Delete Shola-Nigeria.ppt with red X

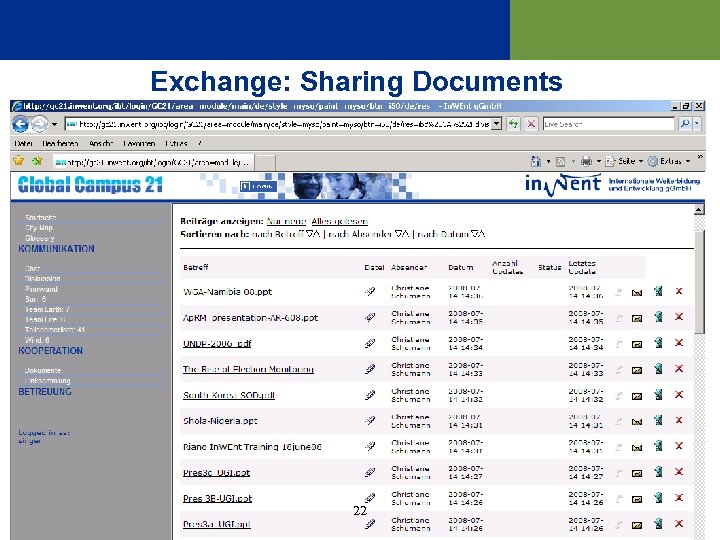[x=679, y=420]
